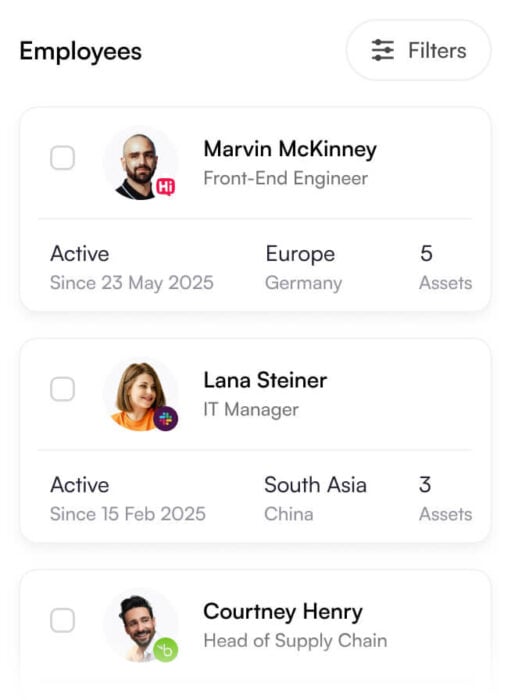This screenshot has width=511, height=700.
Task: Click the Slack badge on Lana's avatar
Action: (166, 419)
